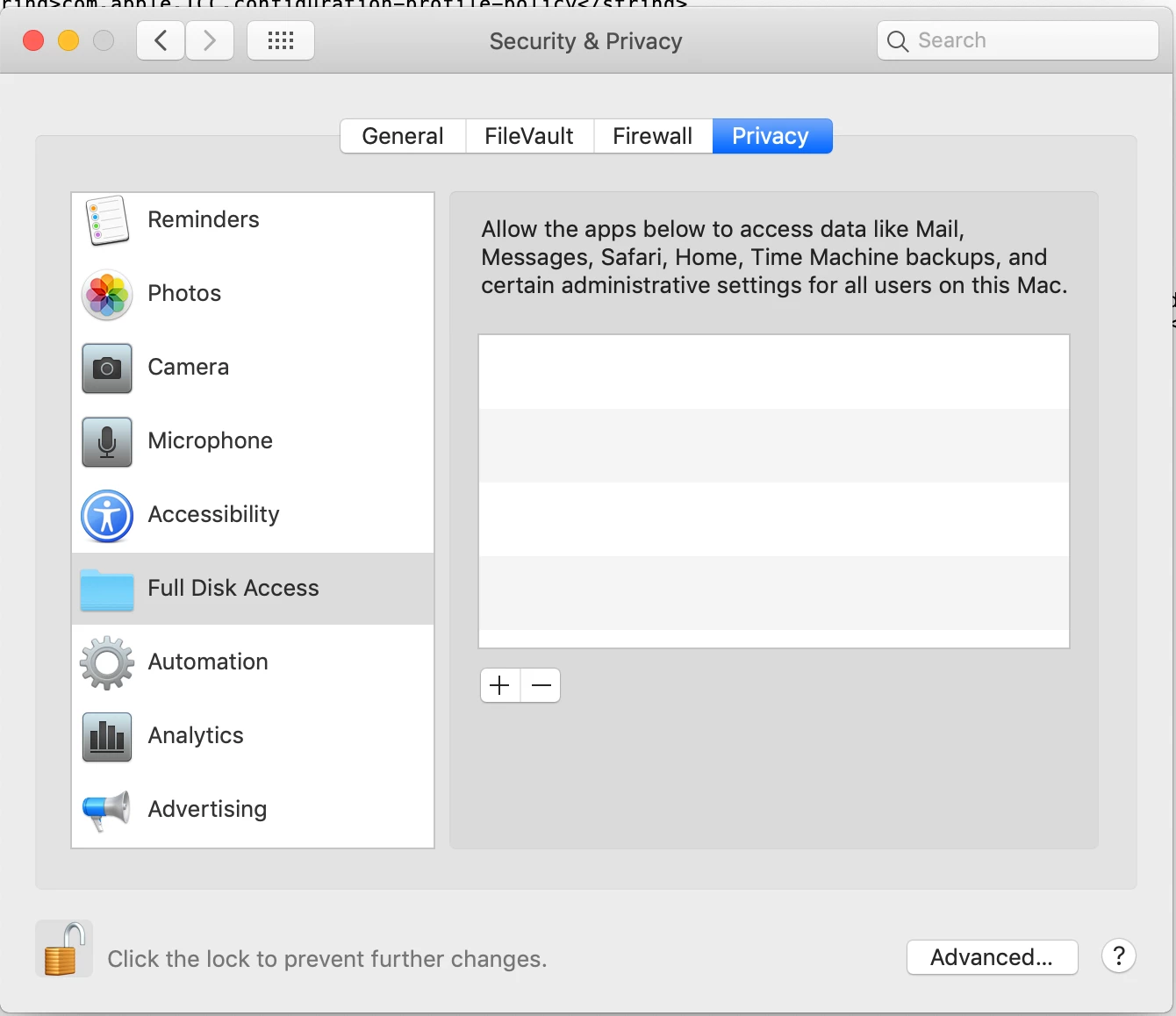
Task: Click the Photos pinwheel icon
Action: click(x=107, y=295)
